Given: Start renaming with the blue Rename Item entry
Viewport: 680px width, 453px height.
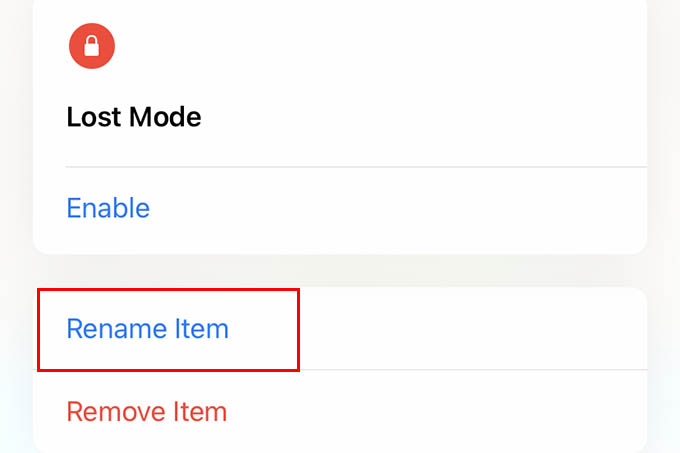Looking at the screenshot, I should point(147,329).
